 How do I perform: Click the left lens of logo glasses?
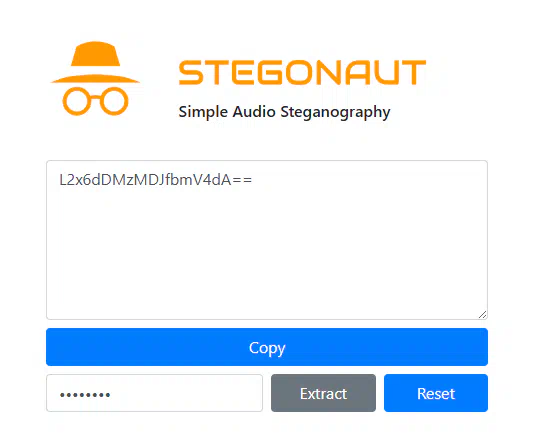(77, 101)
